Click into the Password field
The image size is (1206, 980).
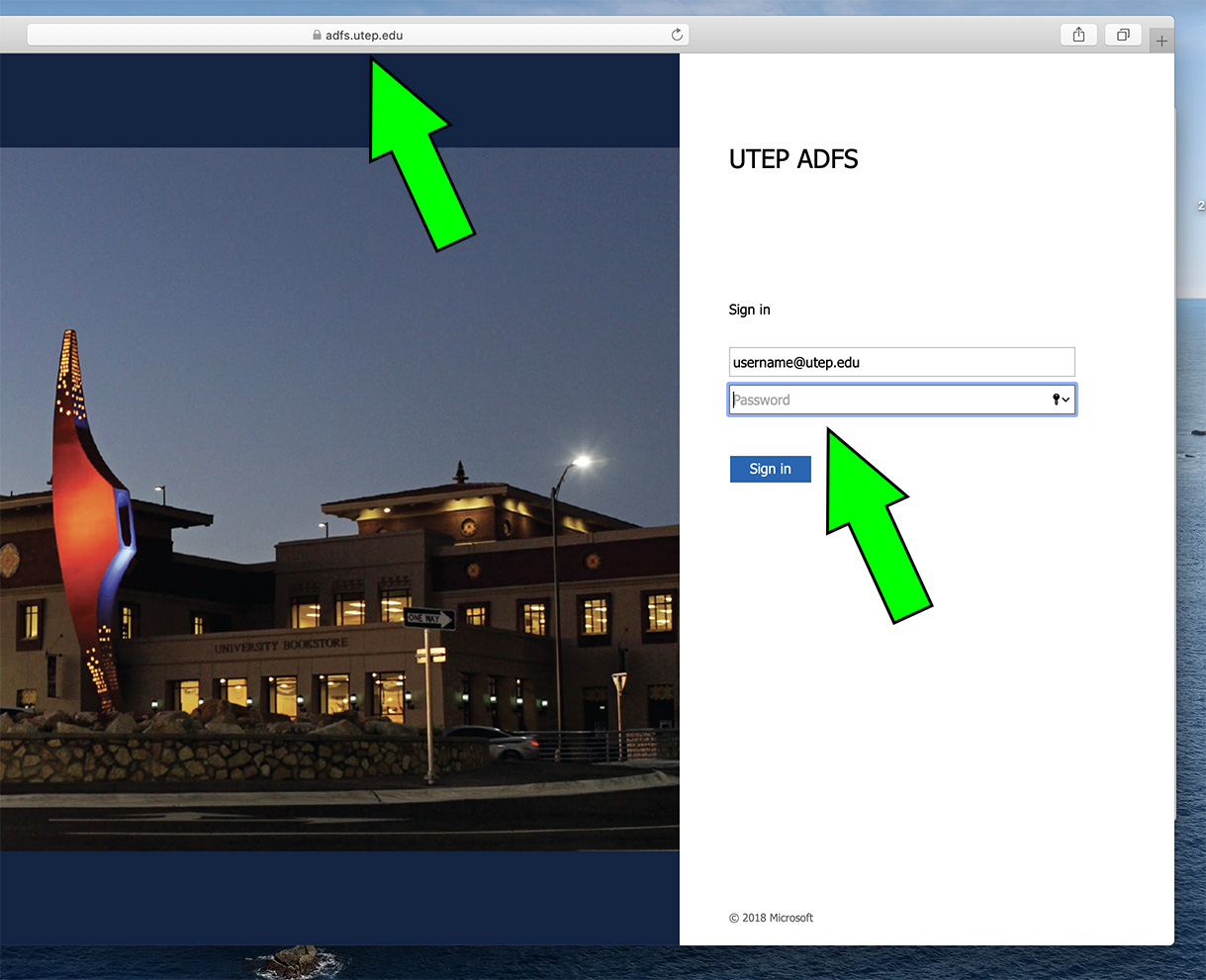[901, 400]
